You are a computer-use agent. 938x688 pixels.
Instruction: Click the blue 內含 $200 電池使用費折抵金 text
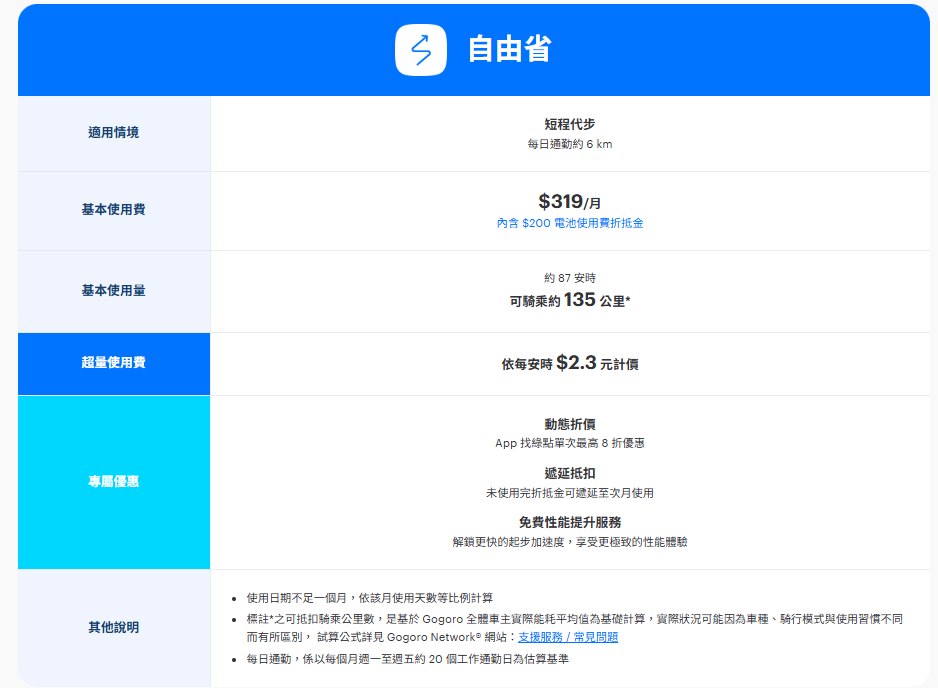pos(570,223)
